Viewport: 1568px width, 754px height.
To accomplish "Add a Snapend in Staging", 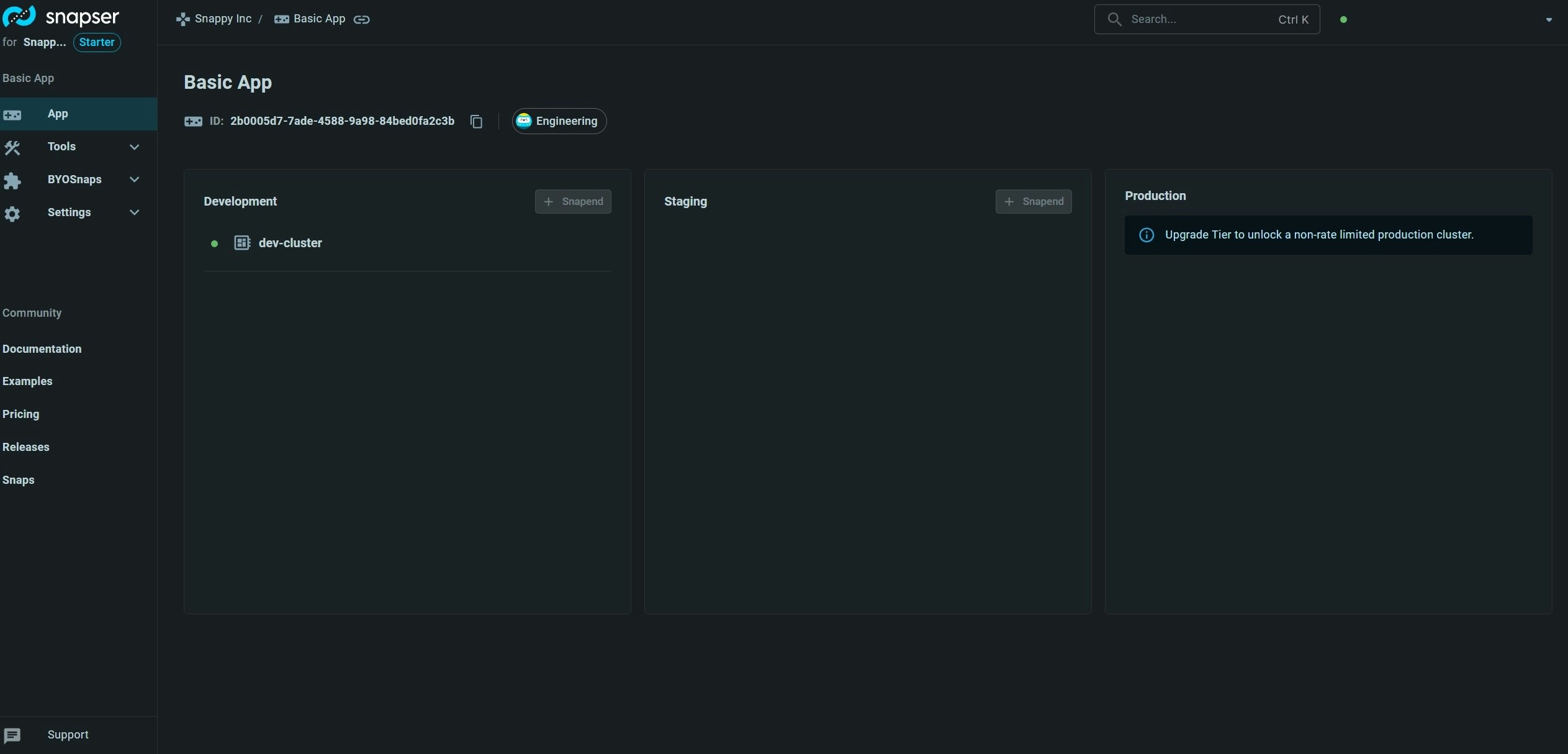I will [x=1033, y=202].
